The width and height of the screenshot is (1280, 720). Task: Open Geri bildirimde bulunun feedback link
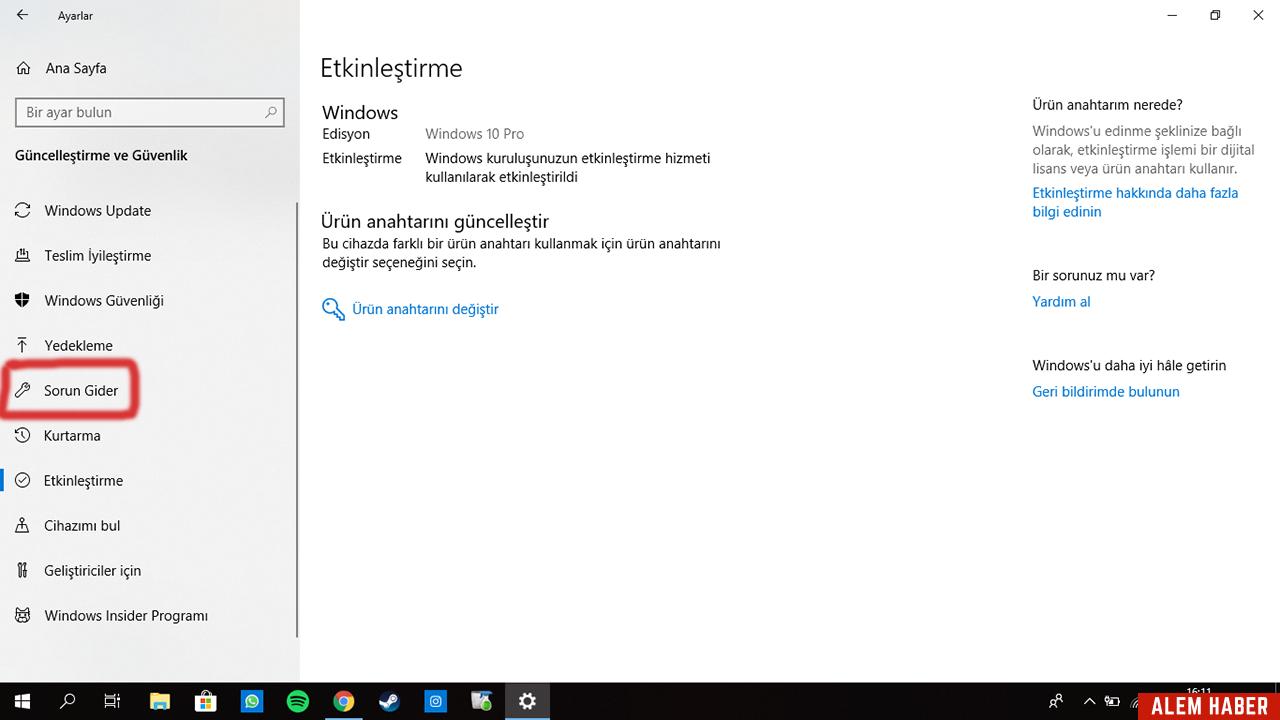point(1105,391)
